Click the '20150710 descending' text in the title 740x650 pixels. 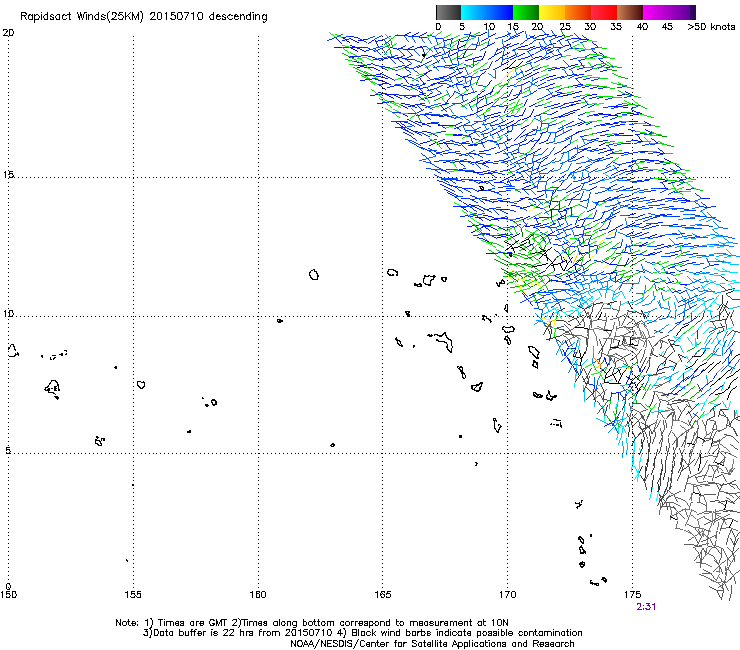(209, 17)
